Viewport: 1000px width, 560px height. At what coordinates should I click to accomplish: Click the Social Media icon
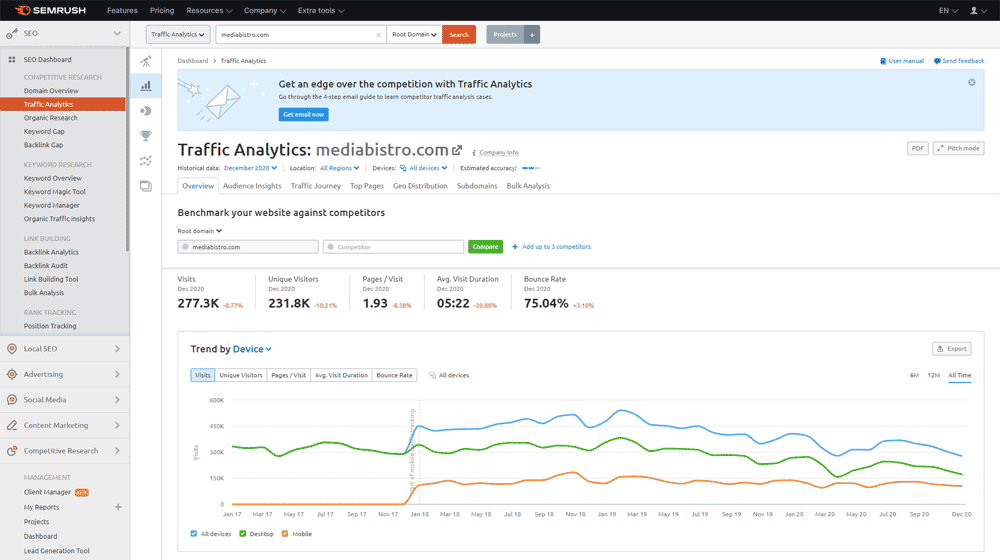pos(11,399)
